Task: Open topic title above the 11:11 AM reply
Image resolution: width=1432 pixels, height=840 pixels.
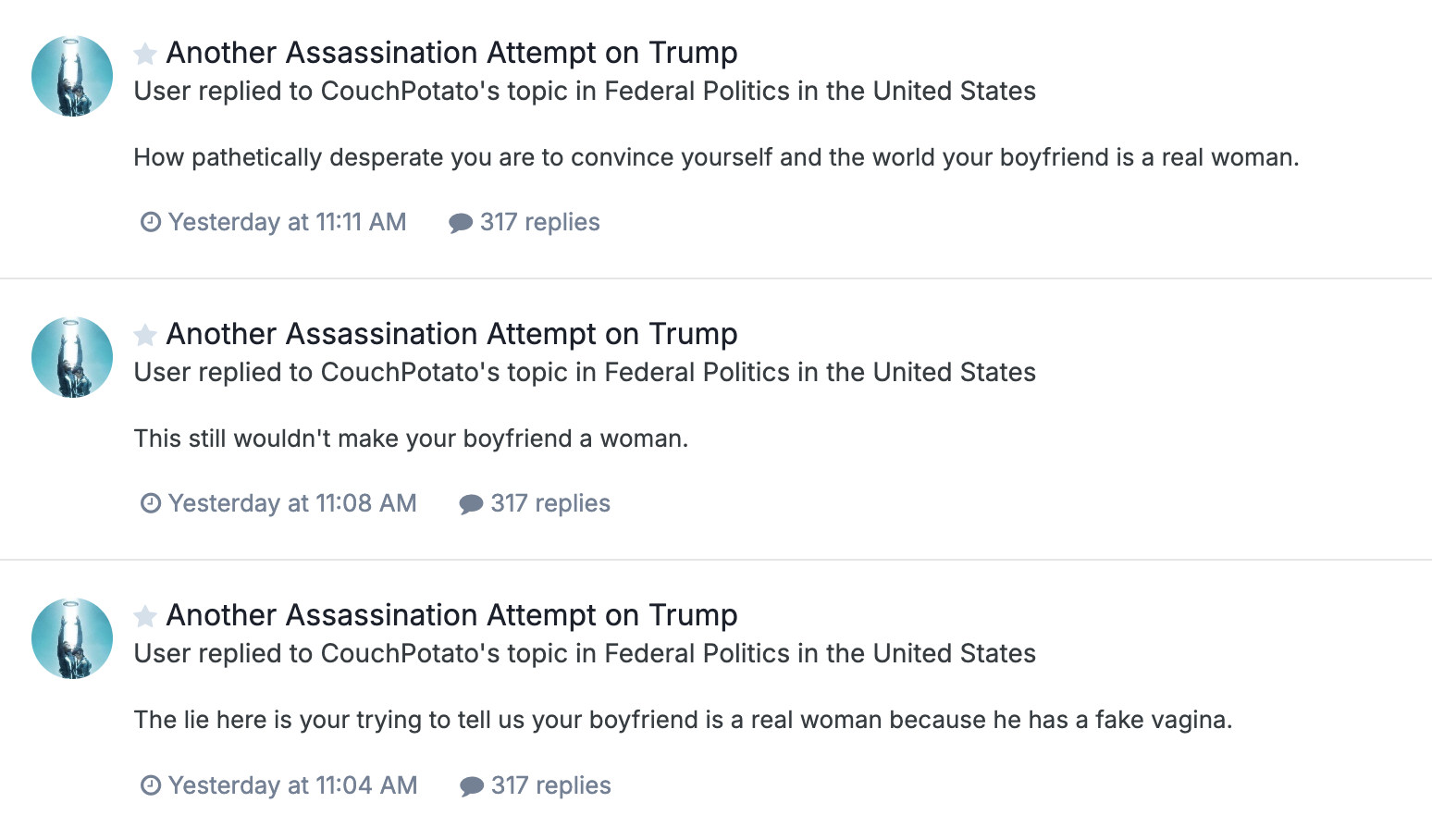Action: [452, 53]
